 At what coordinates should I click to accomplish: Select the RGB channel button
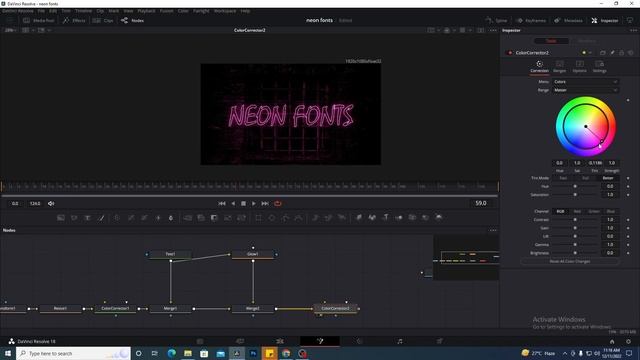(560, 211)
